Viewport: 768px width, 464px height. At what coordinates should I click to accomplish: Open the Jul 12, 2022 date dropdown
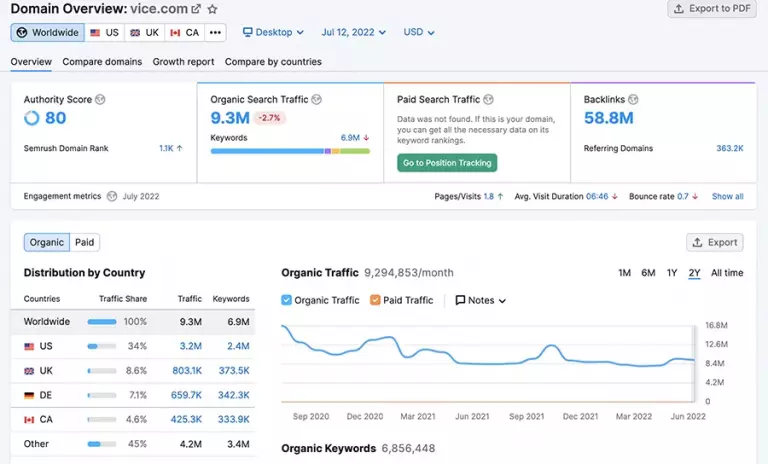(x=353, y=32)
